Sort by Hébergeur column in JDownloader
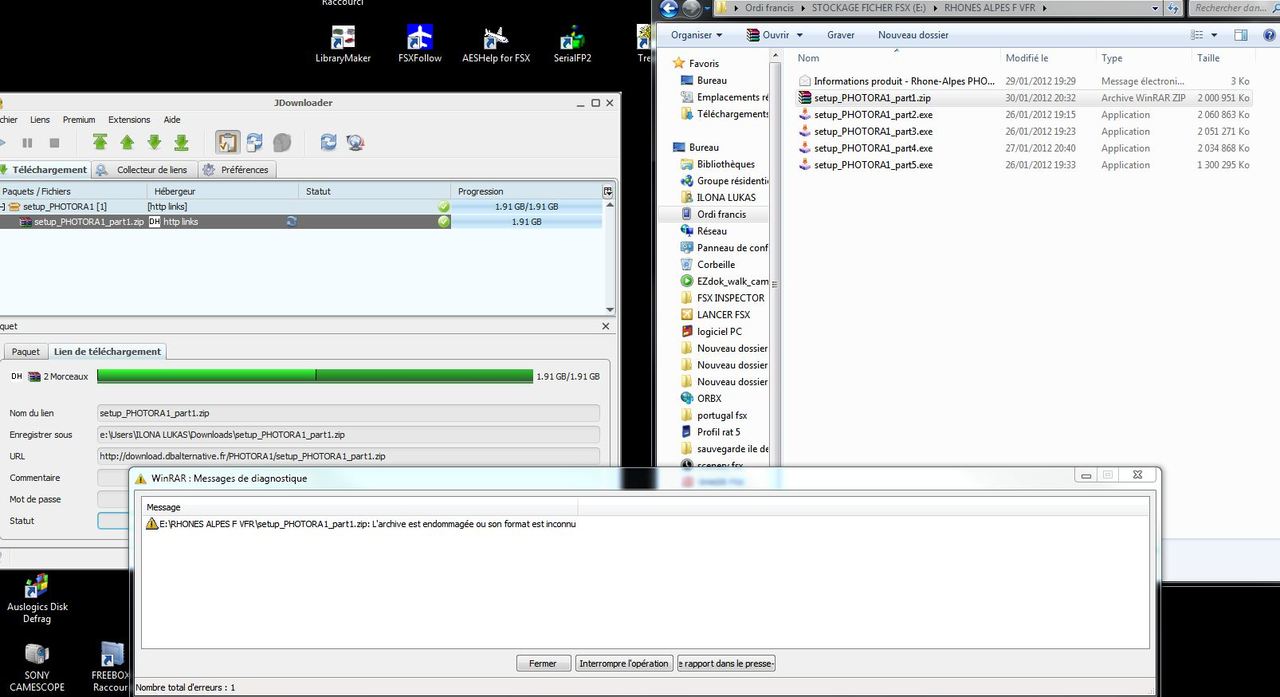1280x697 pixels. click(x=223, y=191)
